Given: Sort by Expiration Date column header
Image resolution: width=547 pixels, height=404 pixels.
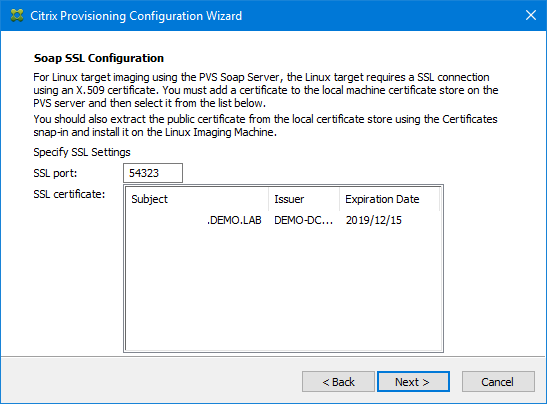Looking at the screenshot, I should (x=389, y=199).
